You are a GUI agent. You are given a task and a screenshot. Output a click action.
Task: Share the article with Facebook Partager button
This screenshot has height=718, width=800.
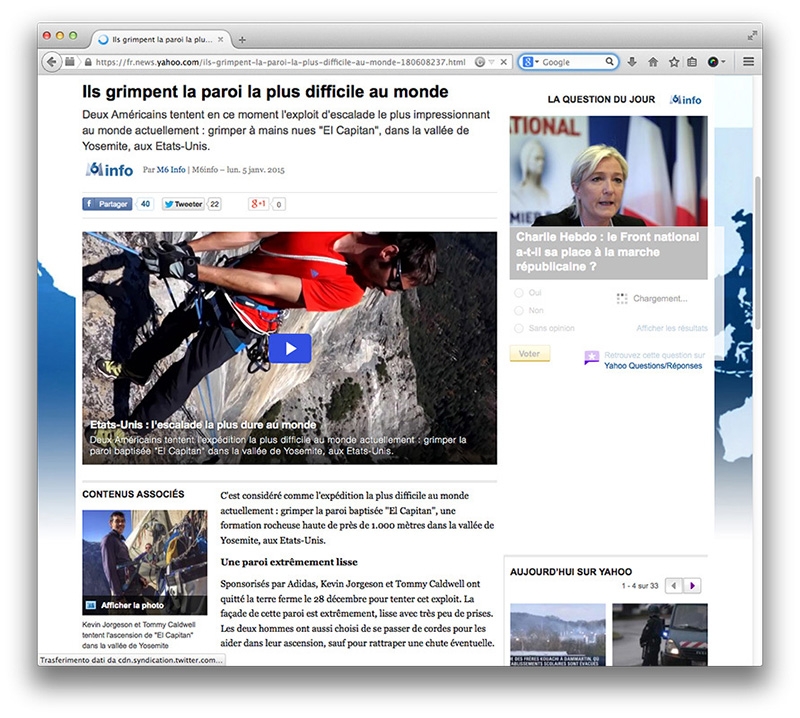[107, 204]
